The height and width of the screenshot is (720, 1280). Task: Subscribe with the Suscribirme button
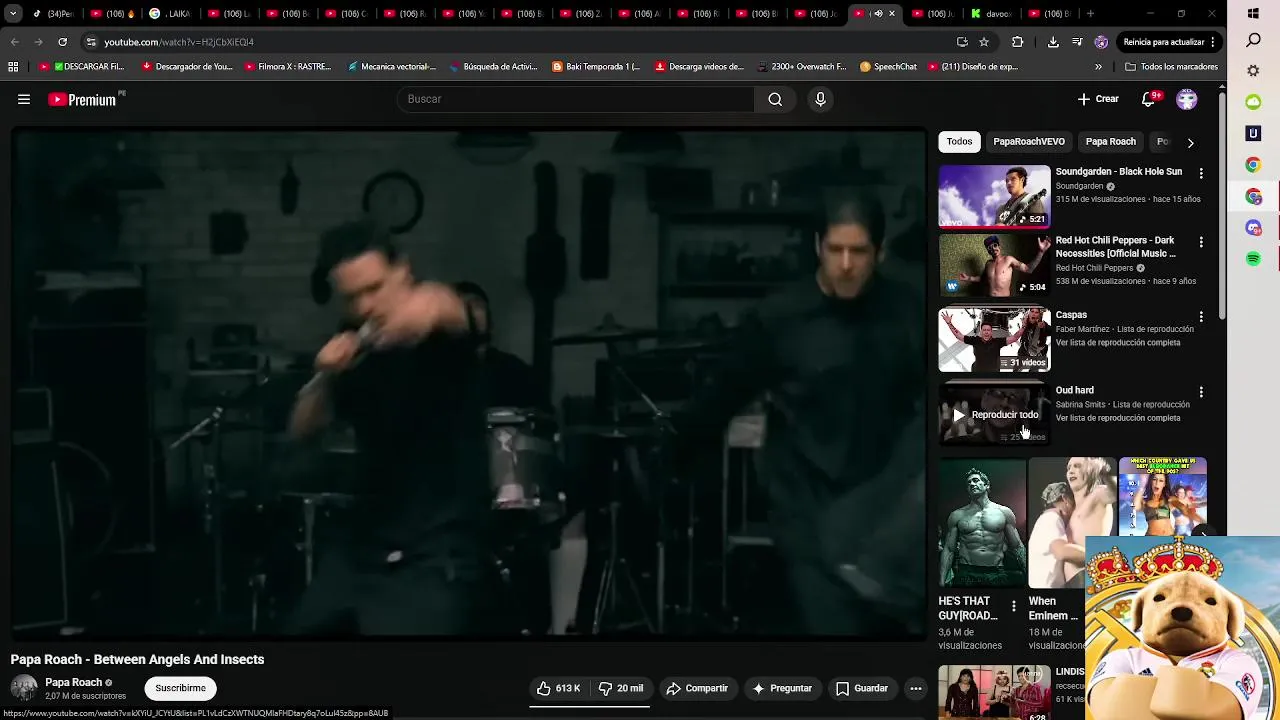[180, 688]
